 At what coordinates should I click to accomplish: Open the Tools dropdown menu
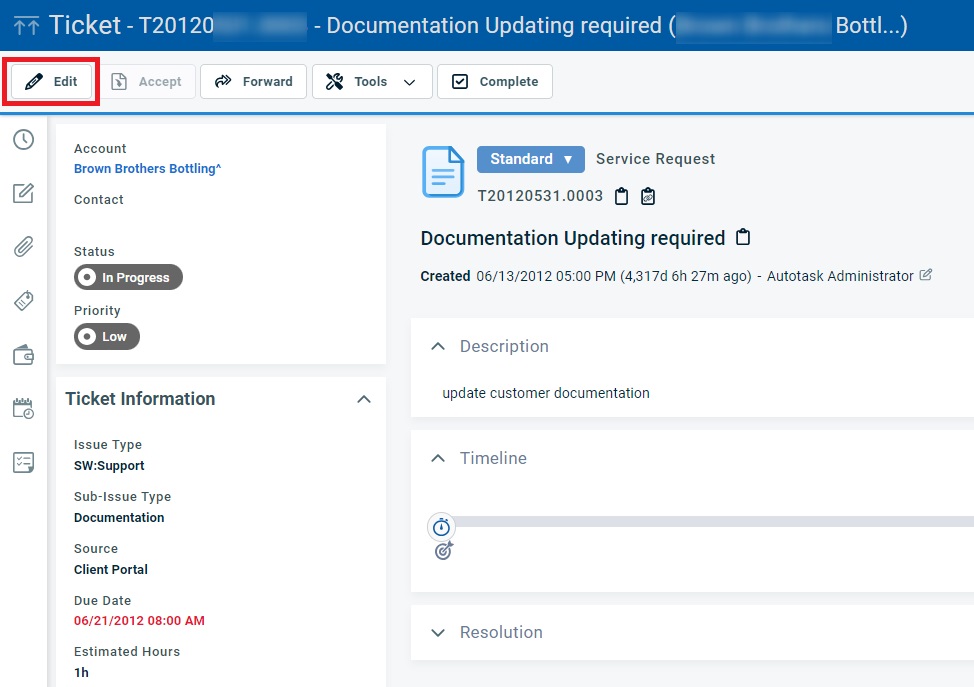click(372, 82)
